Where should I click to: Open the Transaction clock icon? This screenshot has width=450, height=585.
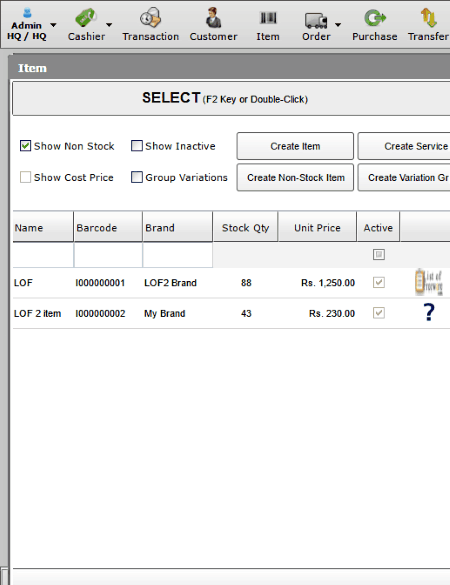150,18
